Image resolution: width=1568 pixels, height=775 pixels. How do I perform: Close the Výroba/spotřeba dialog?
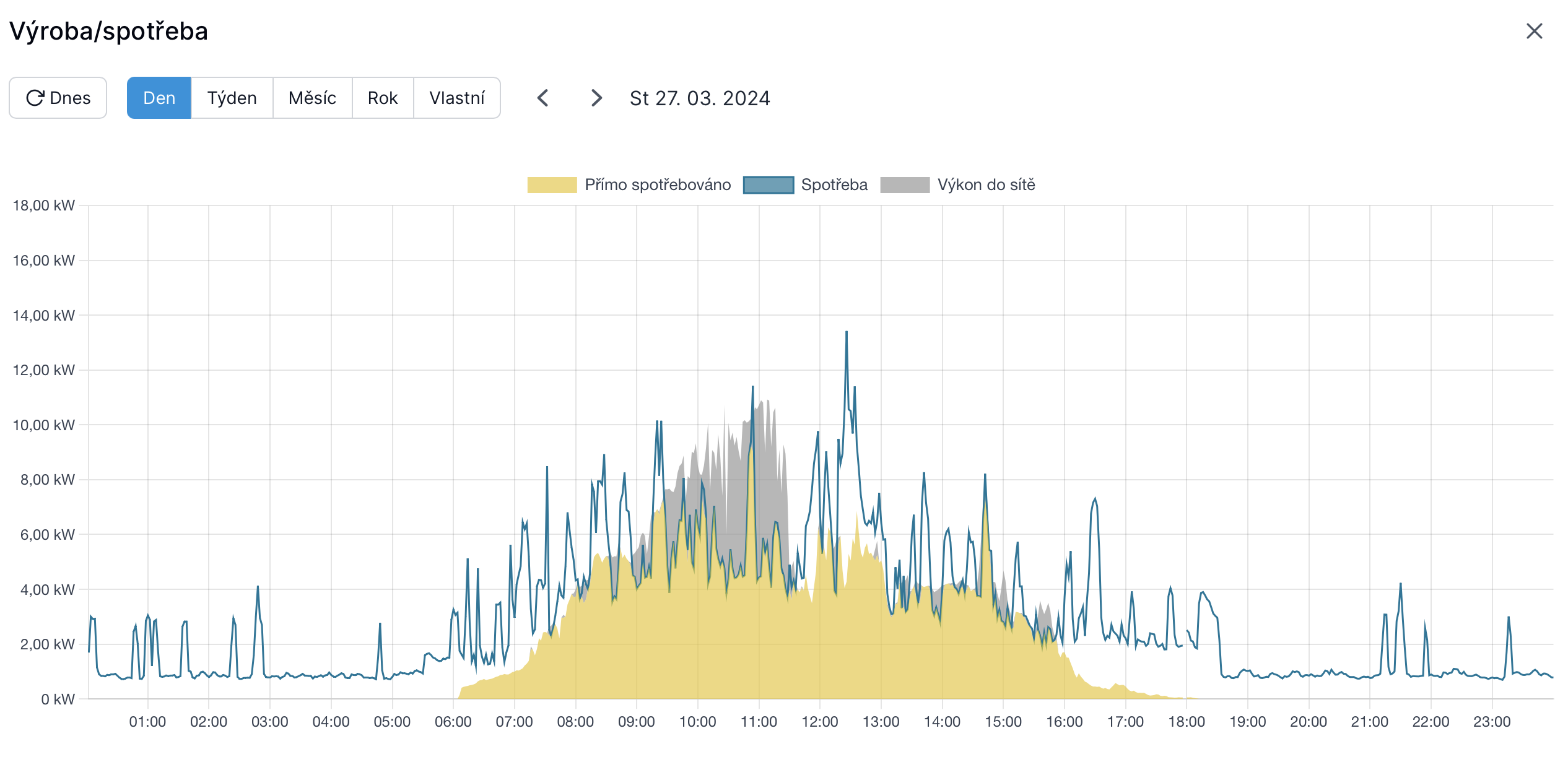[1534, 31]
